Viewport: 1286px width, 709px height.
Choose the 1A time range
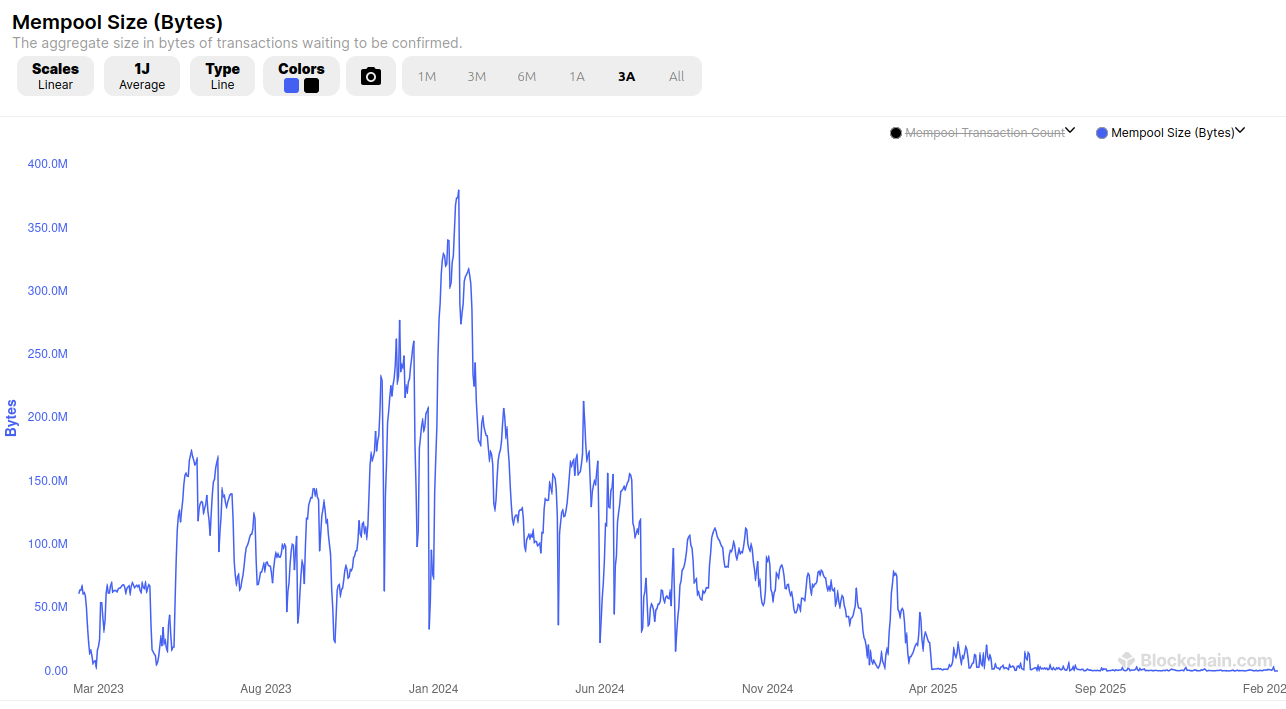click(x=577, y=77)
